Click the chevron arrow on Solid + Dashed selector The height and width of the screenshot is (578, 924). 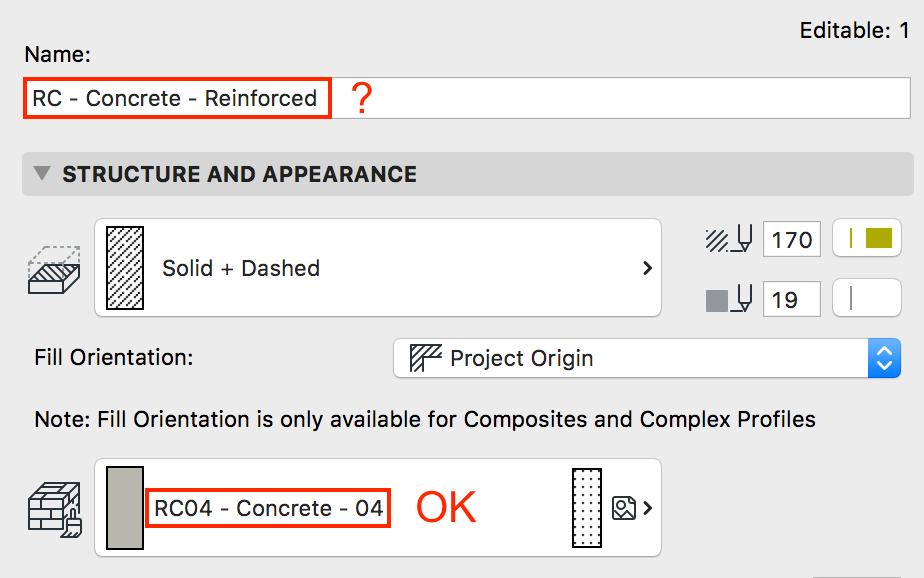(647, 268)
